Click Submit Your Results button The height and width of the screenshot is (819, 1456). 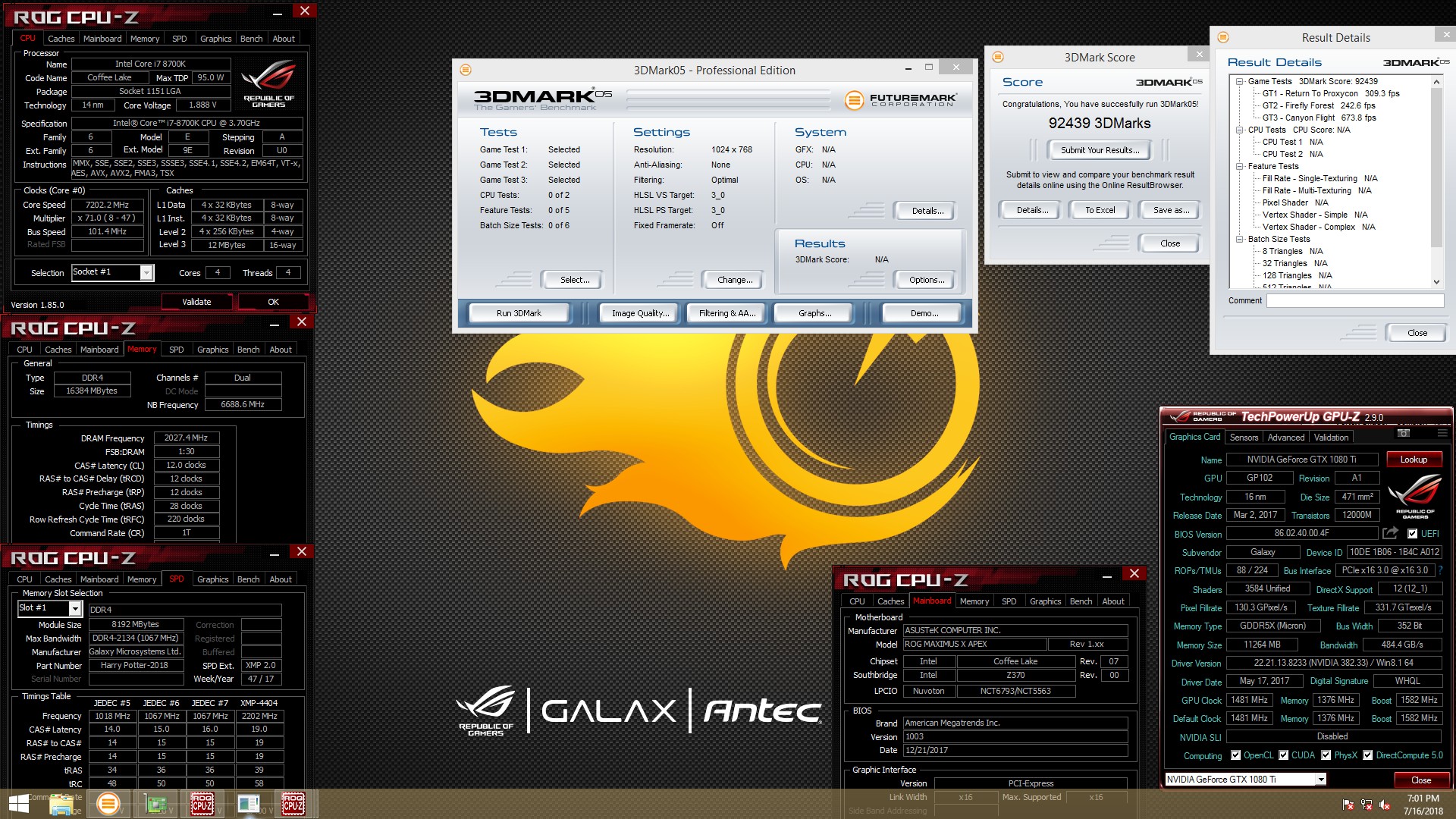tap(1100, 150)
